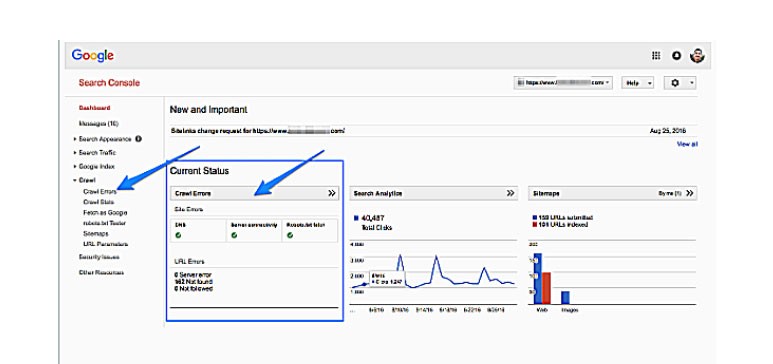Click the URL Errors label
773x364 pixels.
[x=189, y=261]
